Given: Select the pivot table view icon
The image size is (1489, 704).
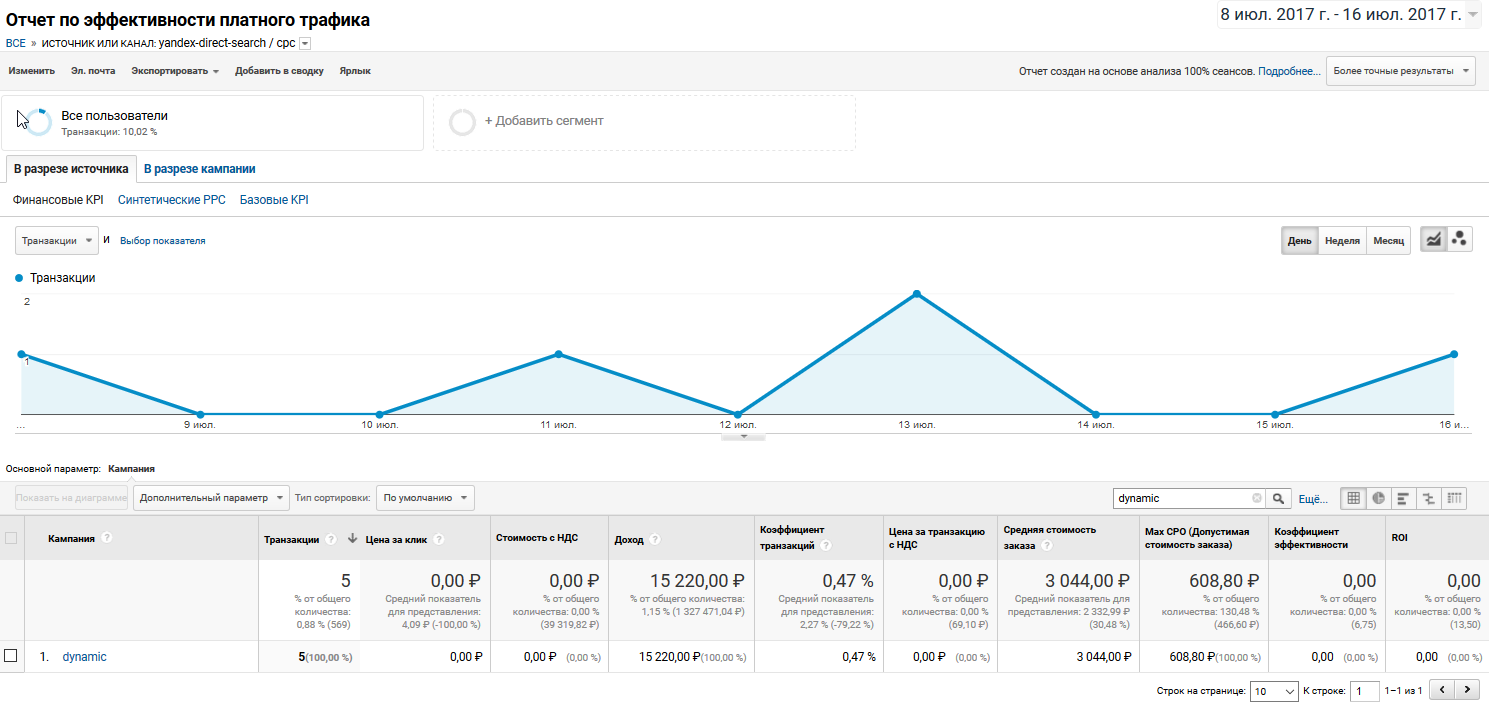Looking at the screenshot, I should click(1454, 498).
